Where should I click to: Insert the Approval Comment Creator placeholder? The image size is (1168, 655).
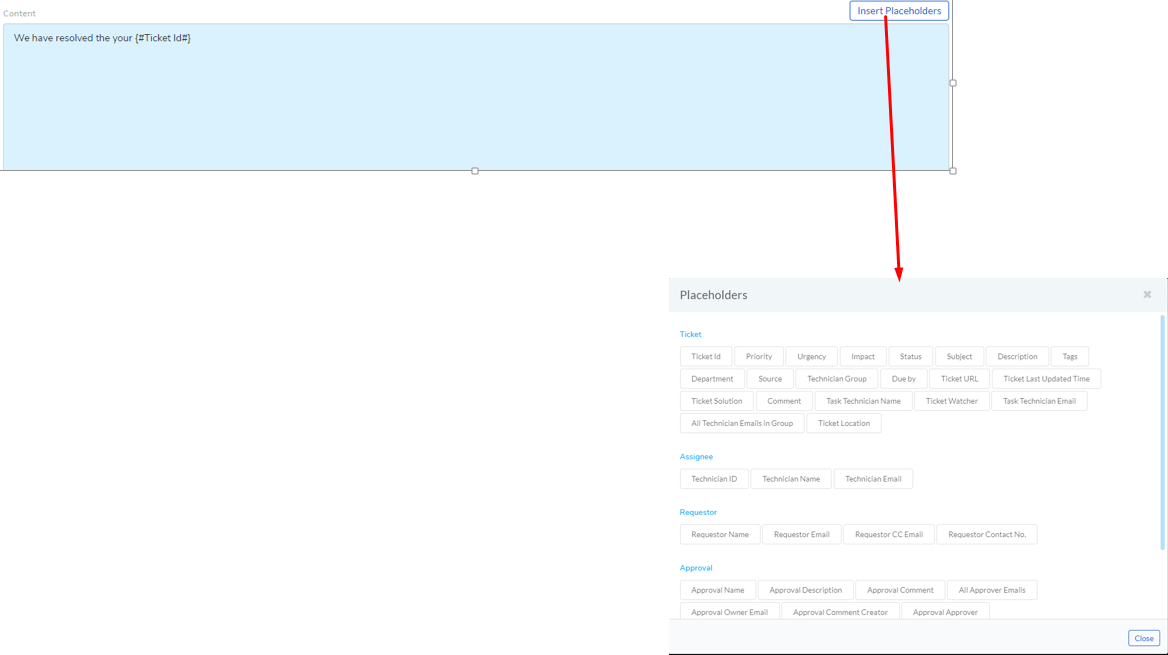tap(840, 613)
